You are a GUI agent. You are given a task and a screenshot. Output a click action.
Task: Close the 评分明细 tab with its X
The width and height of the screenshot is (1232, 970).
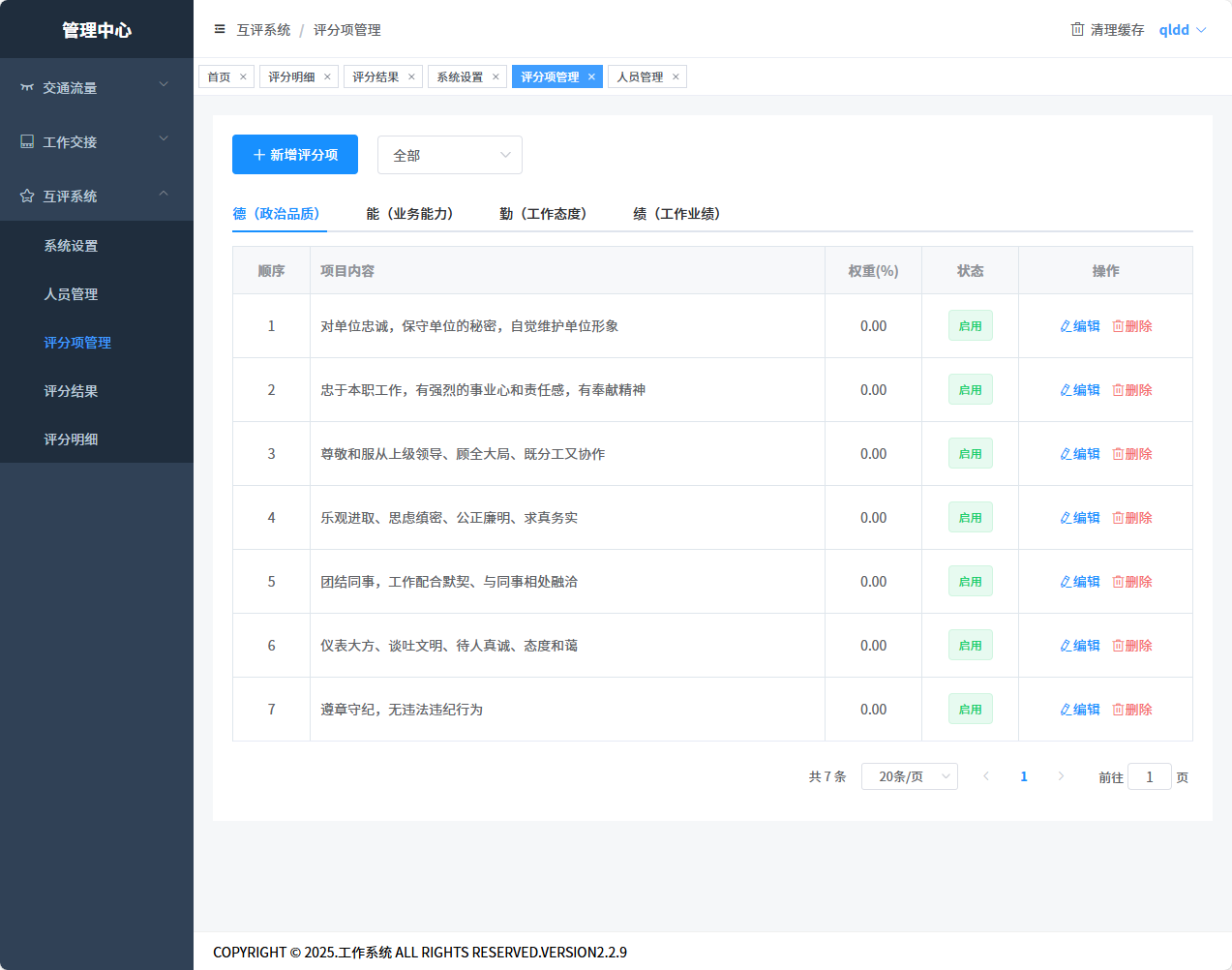coord(327,76)
